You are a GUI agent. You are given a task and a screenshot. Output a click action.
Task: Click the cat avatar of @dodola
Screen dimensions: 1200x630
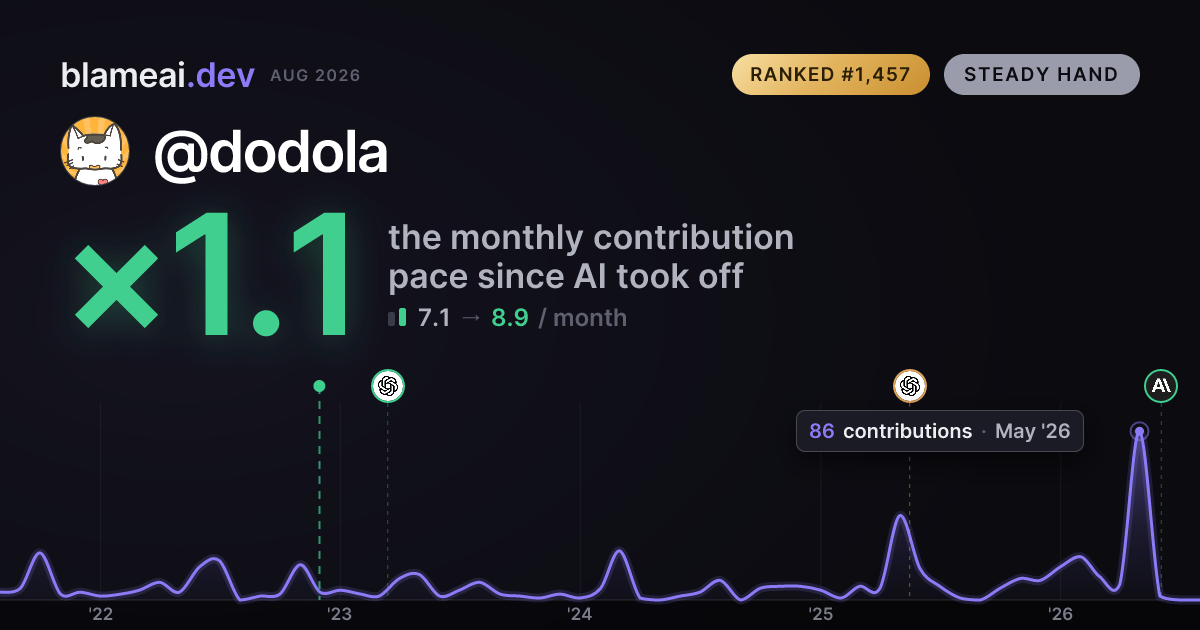click(96, 151)
